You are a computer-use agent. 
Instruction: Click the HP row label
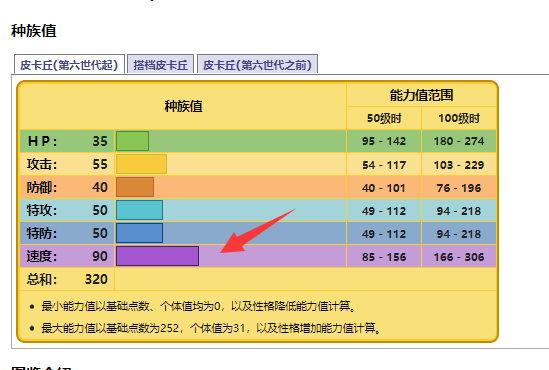pyautogui.click(x=42, y=141)
